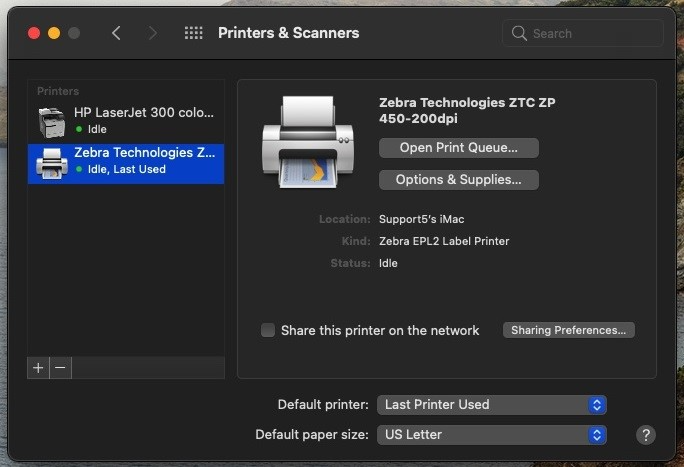Click the Zebra EPL2 Label Printer text

[444, 241]
